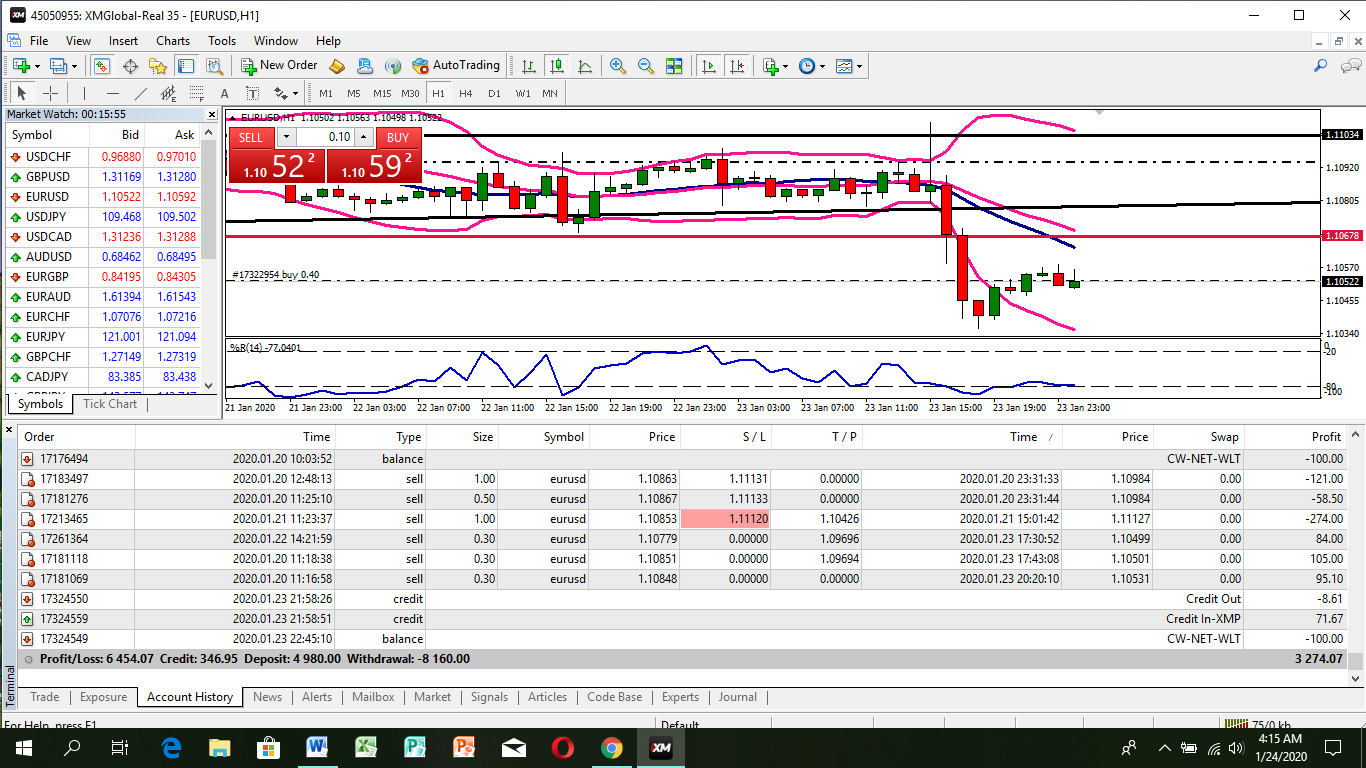This screenshot has width=1366, height=768.
Task: Open the Data Window icon
Action: [x=130, y=66]
